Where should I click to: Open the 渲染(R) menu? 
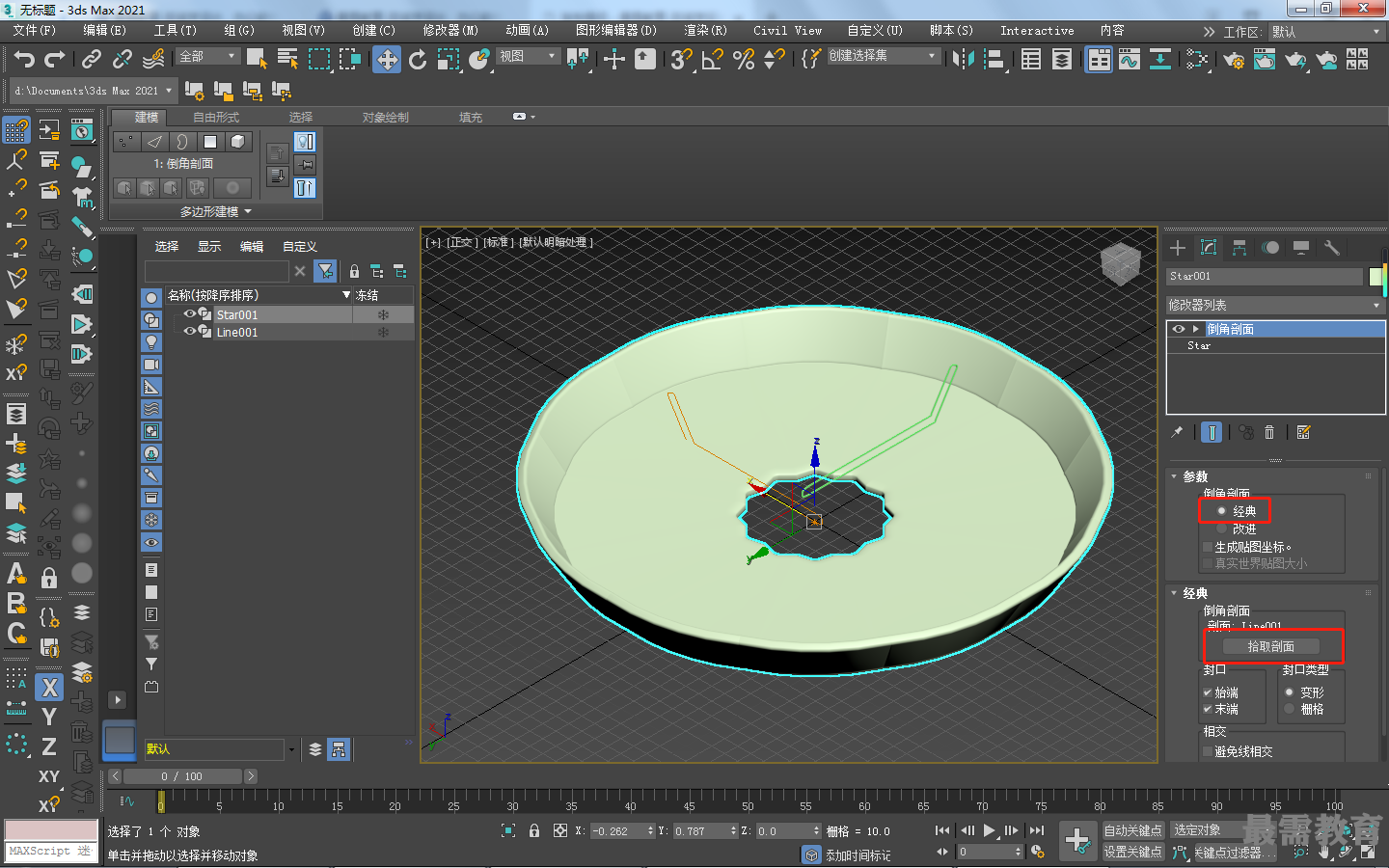tap(705, 31)
